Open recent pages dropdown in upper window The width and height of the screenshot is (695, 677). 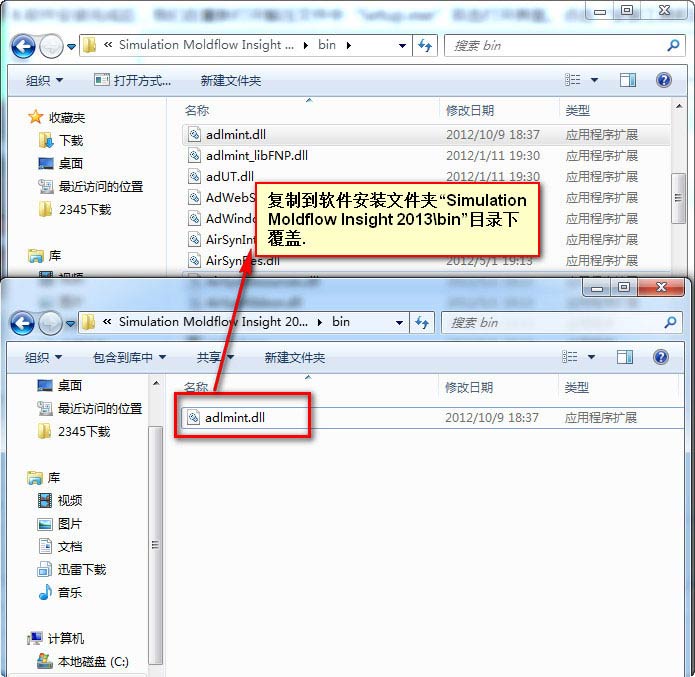(71, 46)
